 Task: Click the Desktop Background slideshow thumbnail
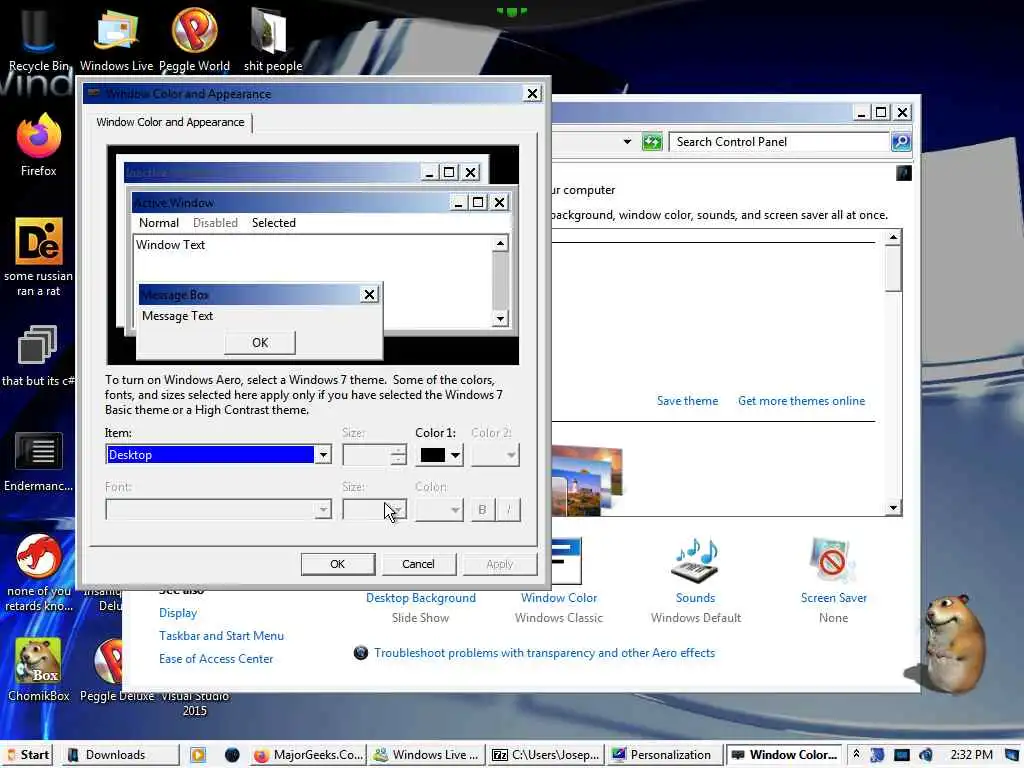click(586, 479)
